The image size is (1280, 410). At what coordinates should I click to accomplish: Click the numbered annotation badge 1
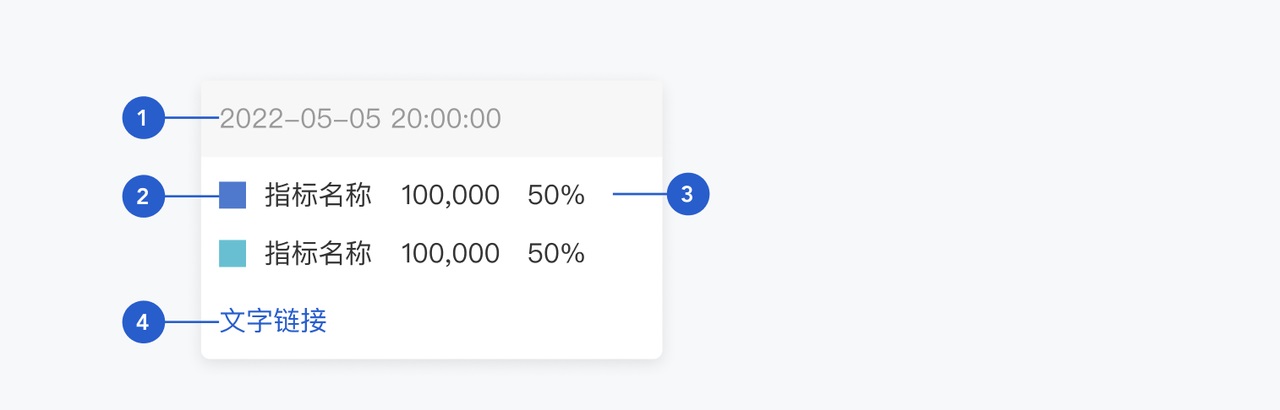[x=143, y=119]
